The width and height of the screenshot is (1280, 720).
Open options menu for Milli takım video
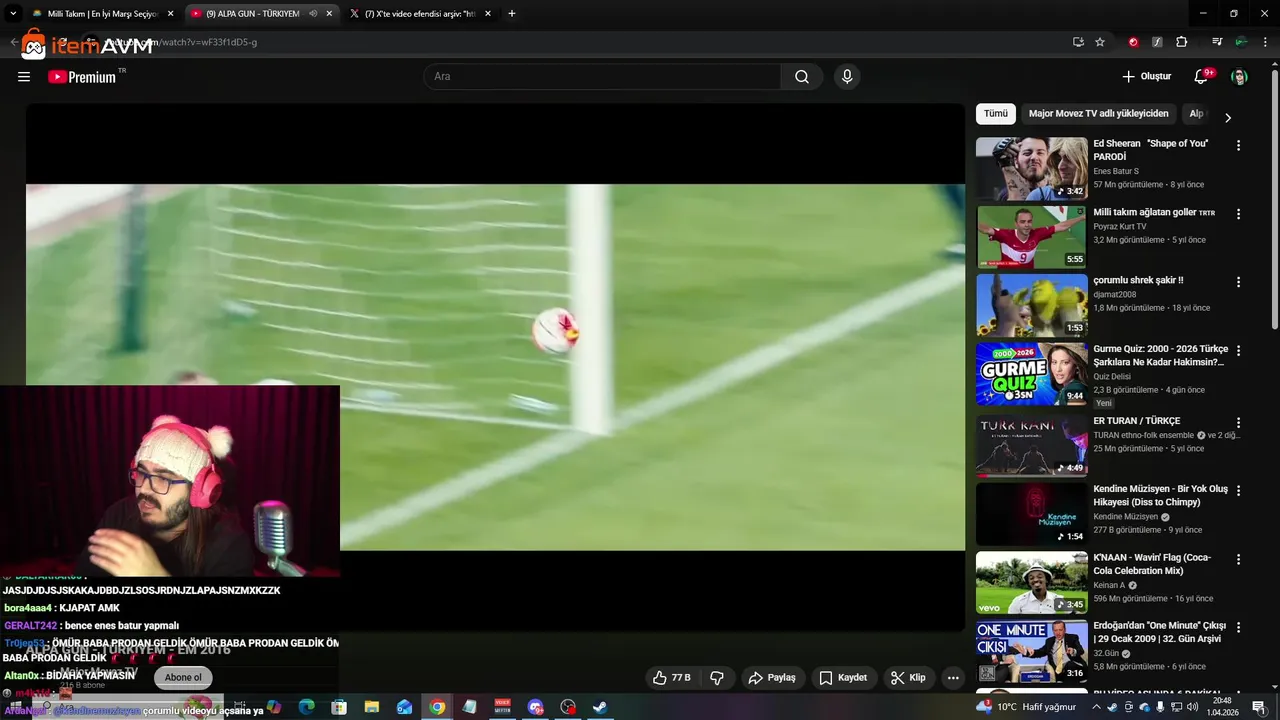(1238, 214)
